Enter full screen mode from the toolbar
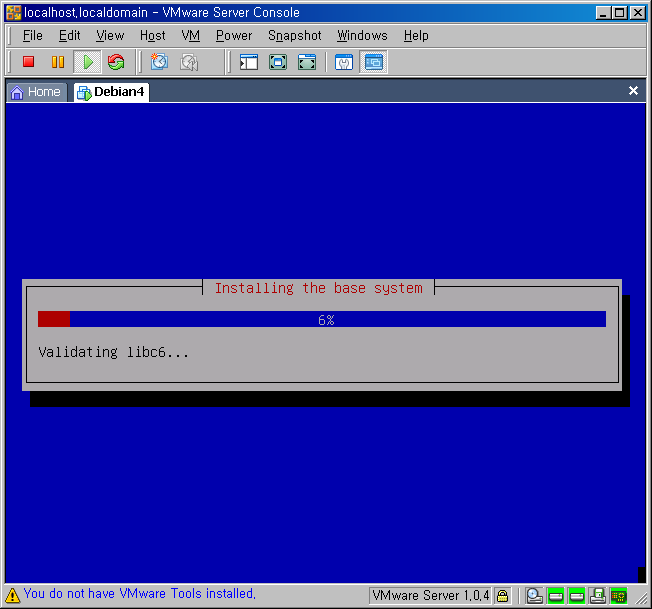The width and height of the screenshot is (652, 609). [x=307, y=62]
